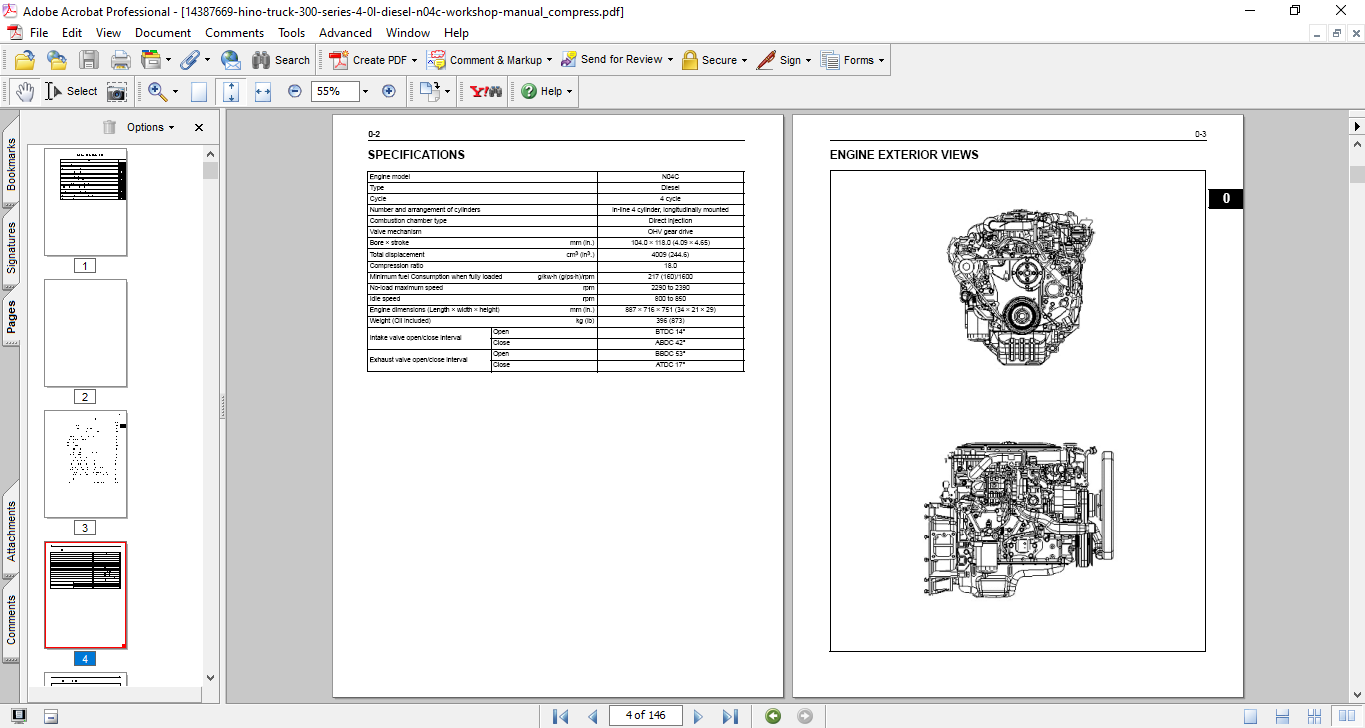This screenshot has width=1365, height=728.
Task: Click the Print icon in toolbar
Action: pyautogui.click(x=121, y=60)
